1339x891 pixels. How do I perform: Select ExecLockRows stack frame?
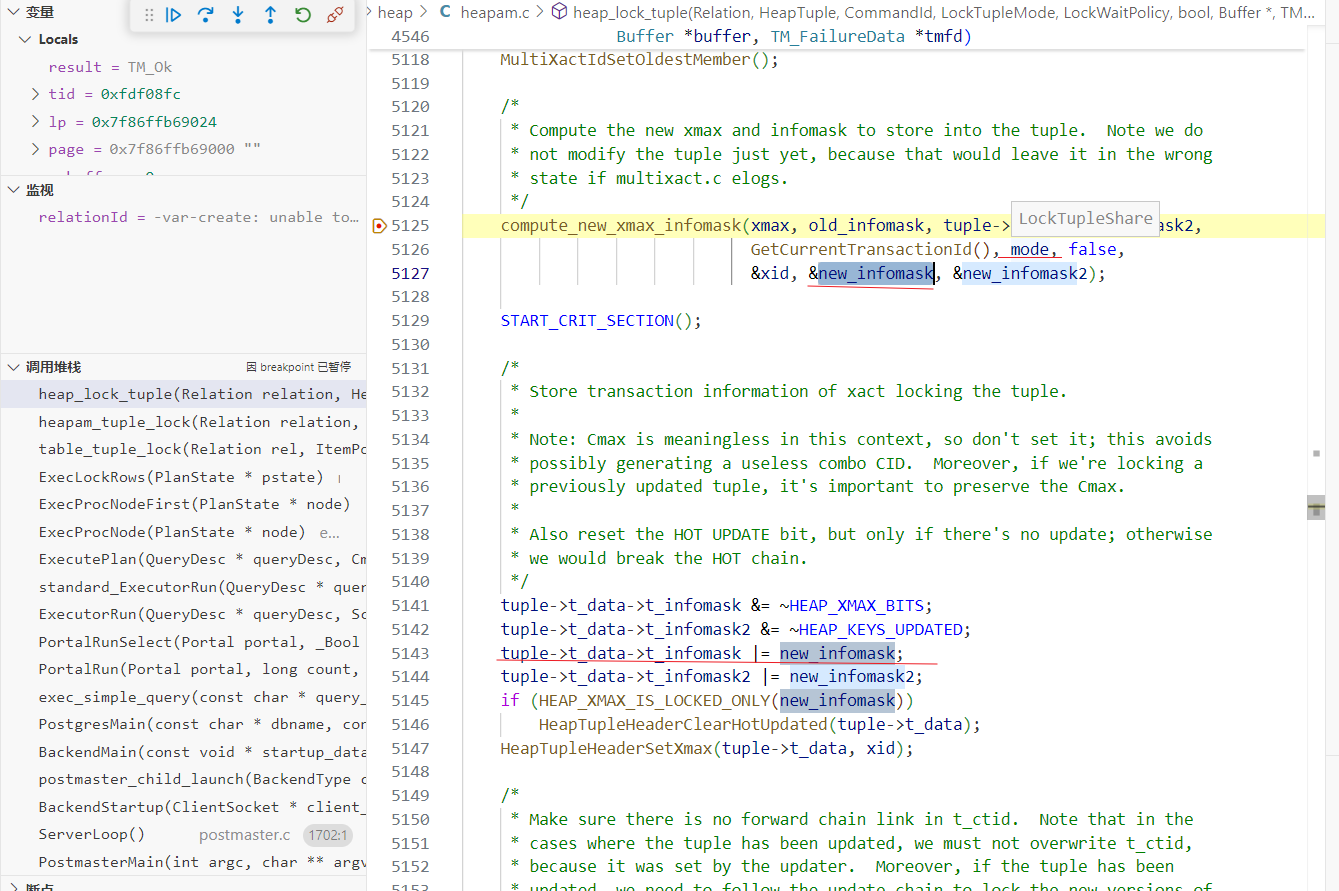tap(180, 477)
